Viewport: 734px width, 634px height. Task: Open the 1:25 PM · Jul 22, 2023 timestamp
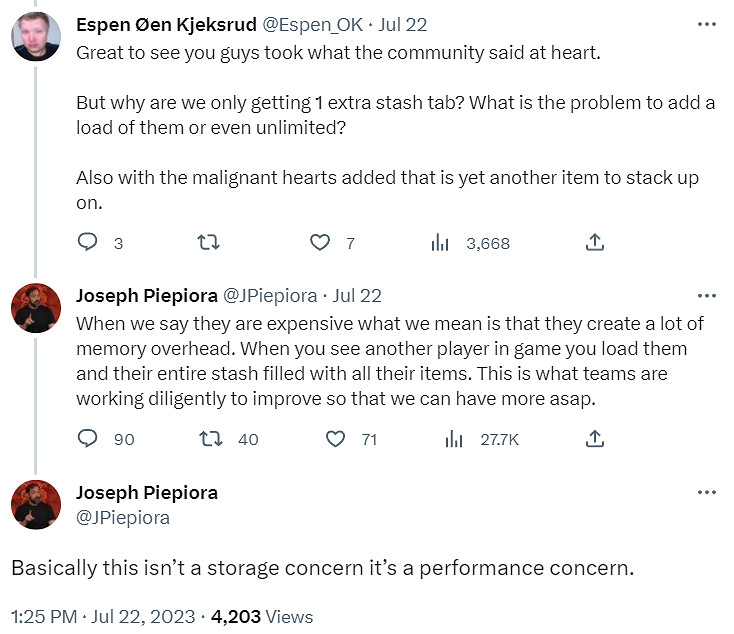[x=118, y=616]
